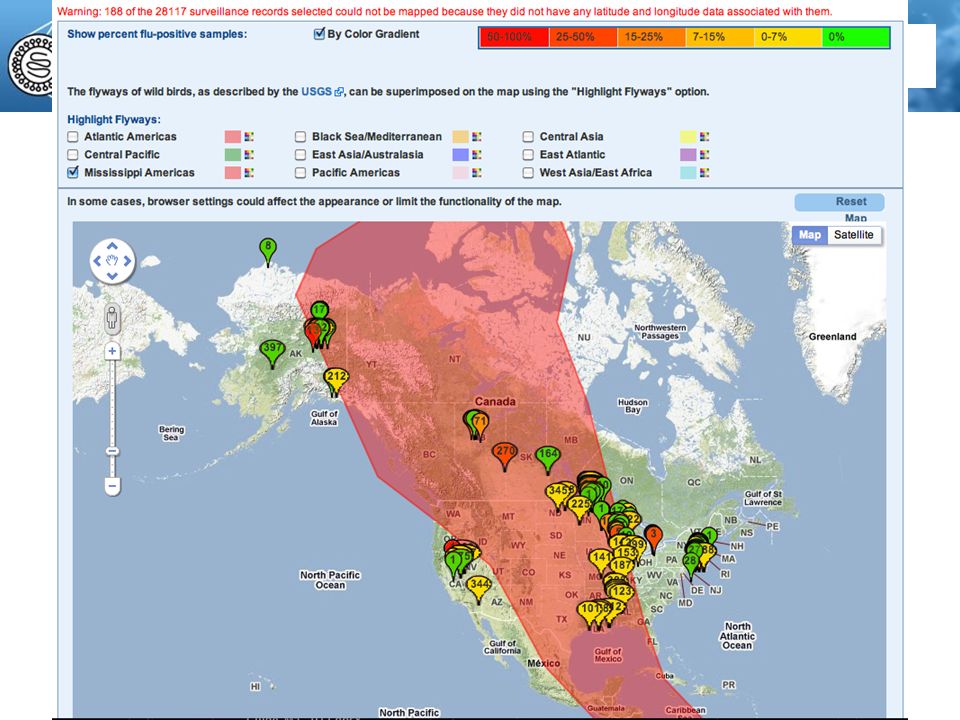Viewport: 960px width, 720px height.
Task: Zoom in with the plus button
Action: click(x=112, y=351)
